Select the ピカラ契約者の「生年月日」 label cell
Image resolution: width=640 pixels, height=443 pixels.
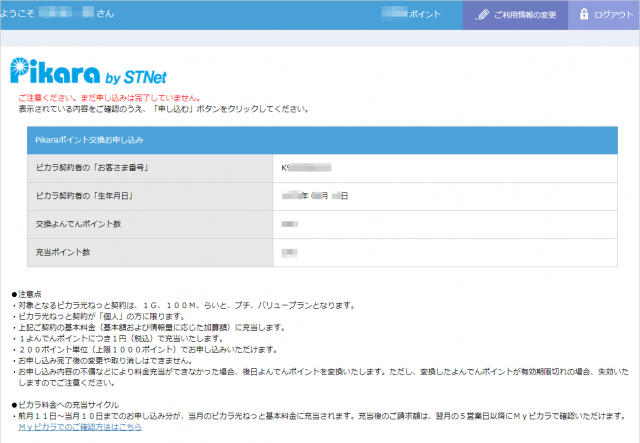pos(150,196)
